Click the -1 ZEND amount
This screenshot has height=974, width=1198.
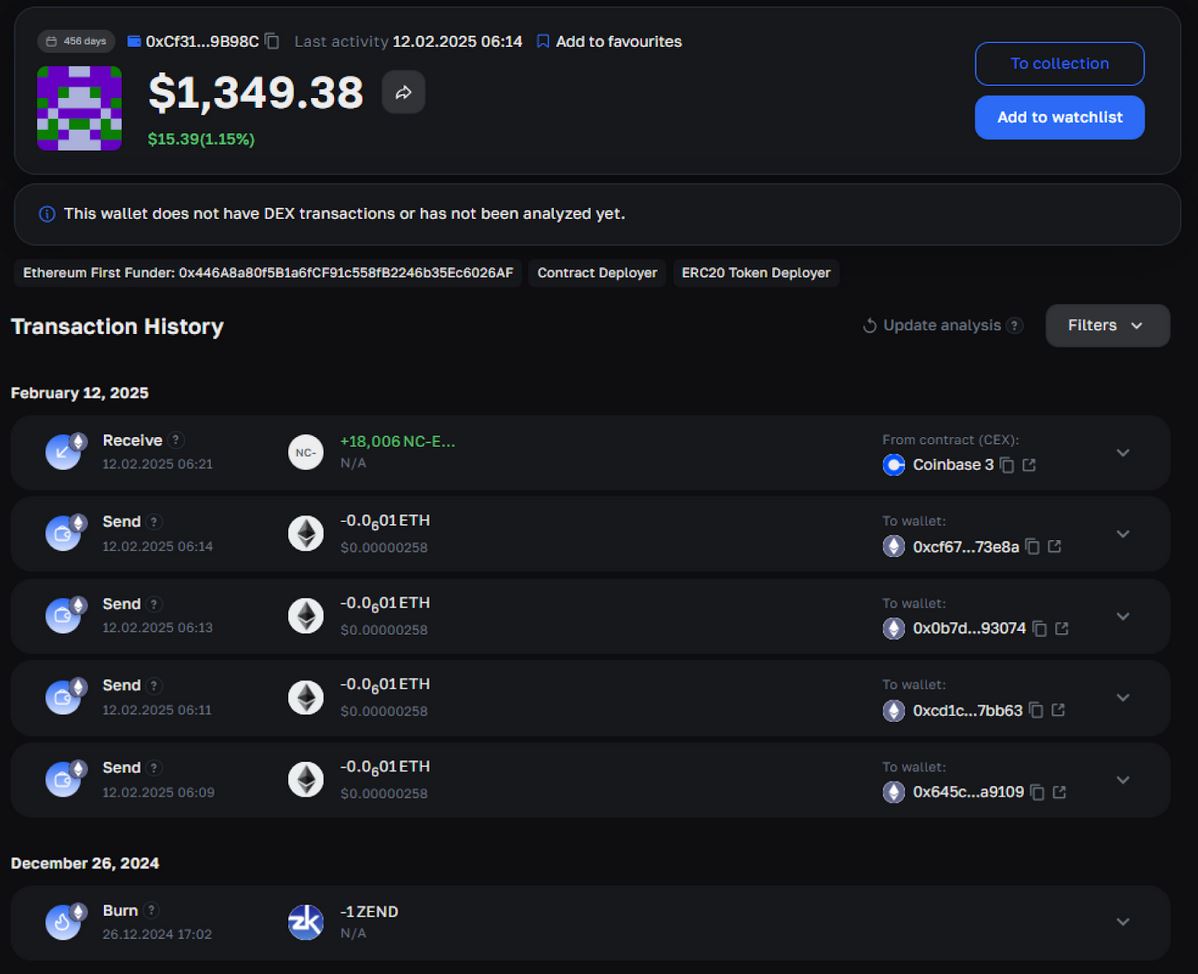click(x=369, y=911)
